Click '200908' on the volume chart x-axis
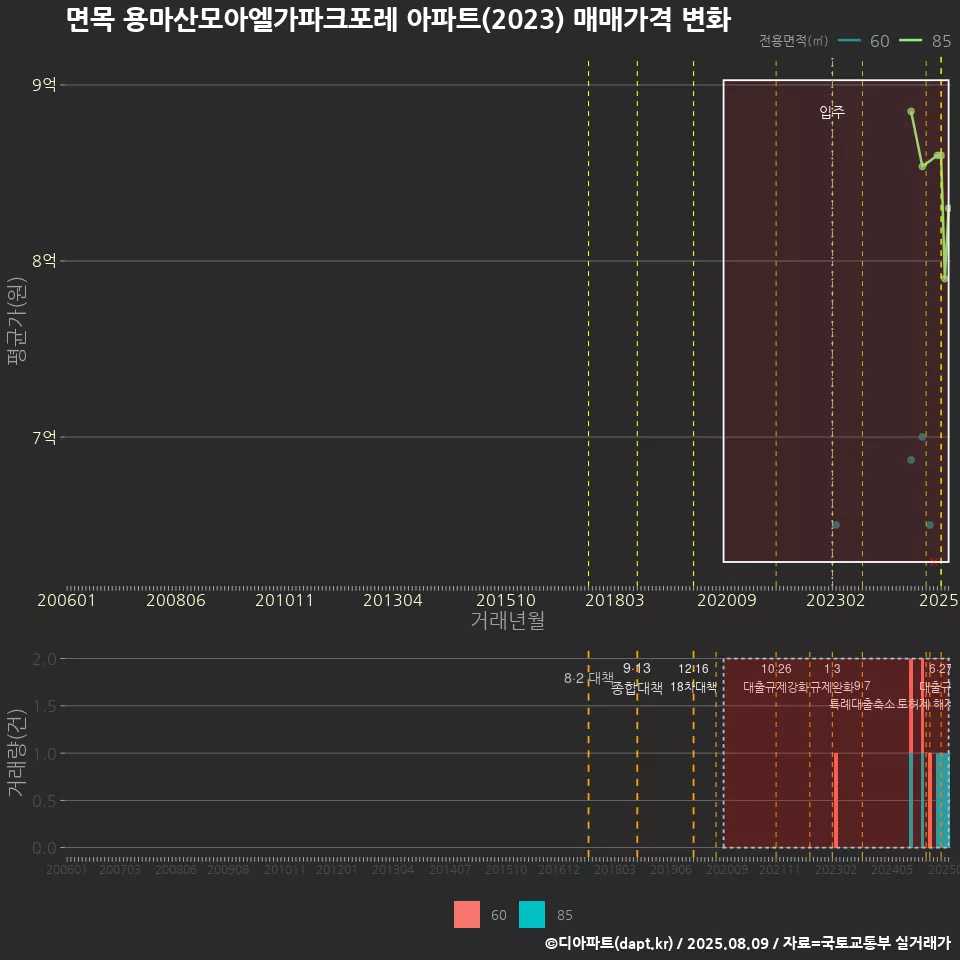Viewport: 960px width, 960px height. (x=228, y=869)
